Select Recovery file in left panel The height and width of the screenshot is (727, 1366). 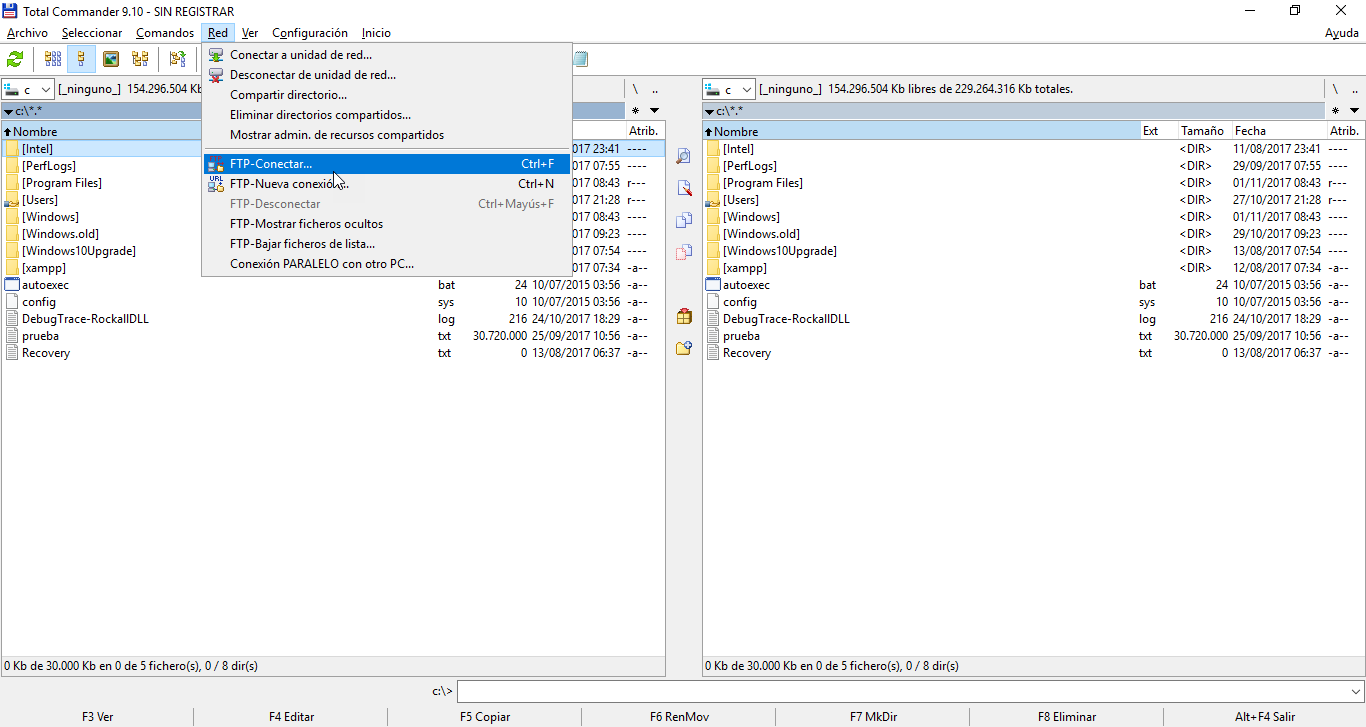tap(46, 353)
